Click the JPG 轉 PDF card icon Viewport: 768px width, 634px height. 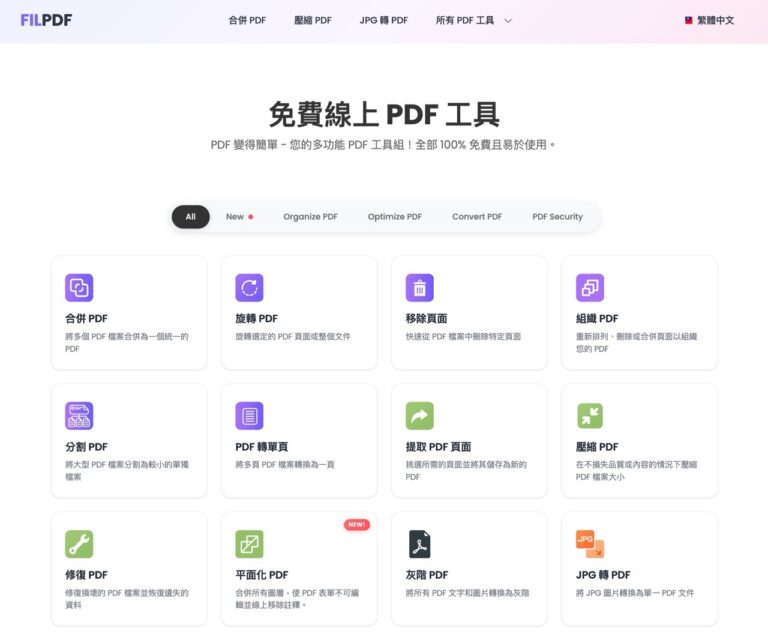click(x=590, y=544)
